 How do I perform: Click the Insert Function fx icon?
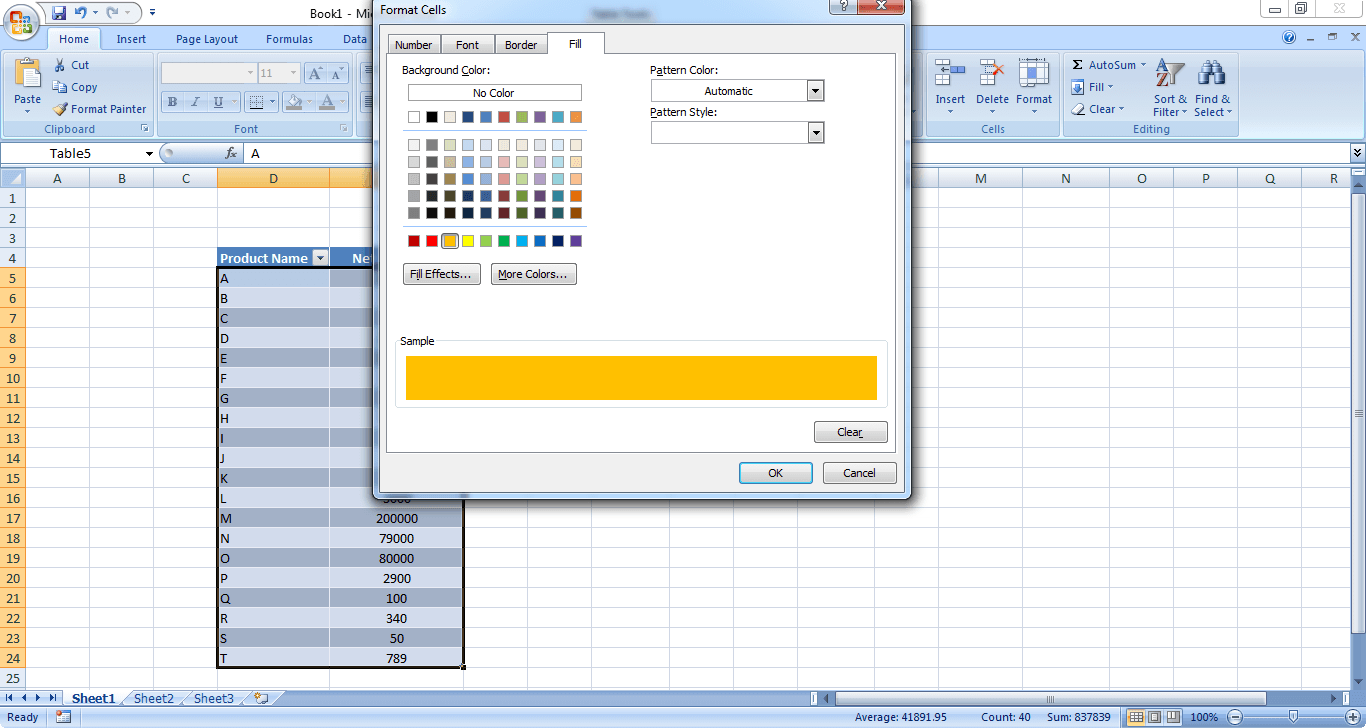point(231,153)
